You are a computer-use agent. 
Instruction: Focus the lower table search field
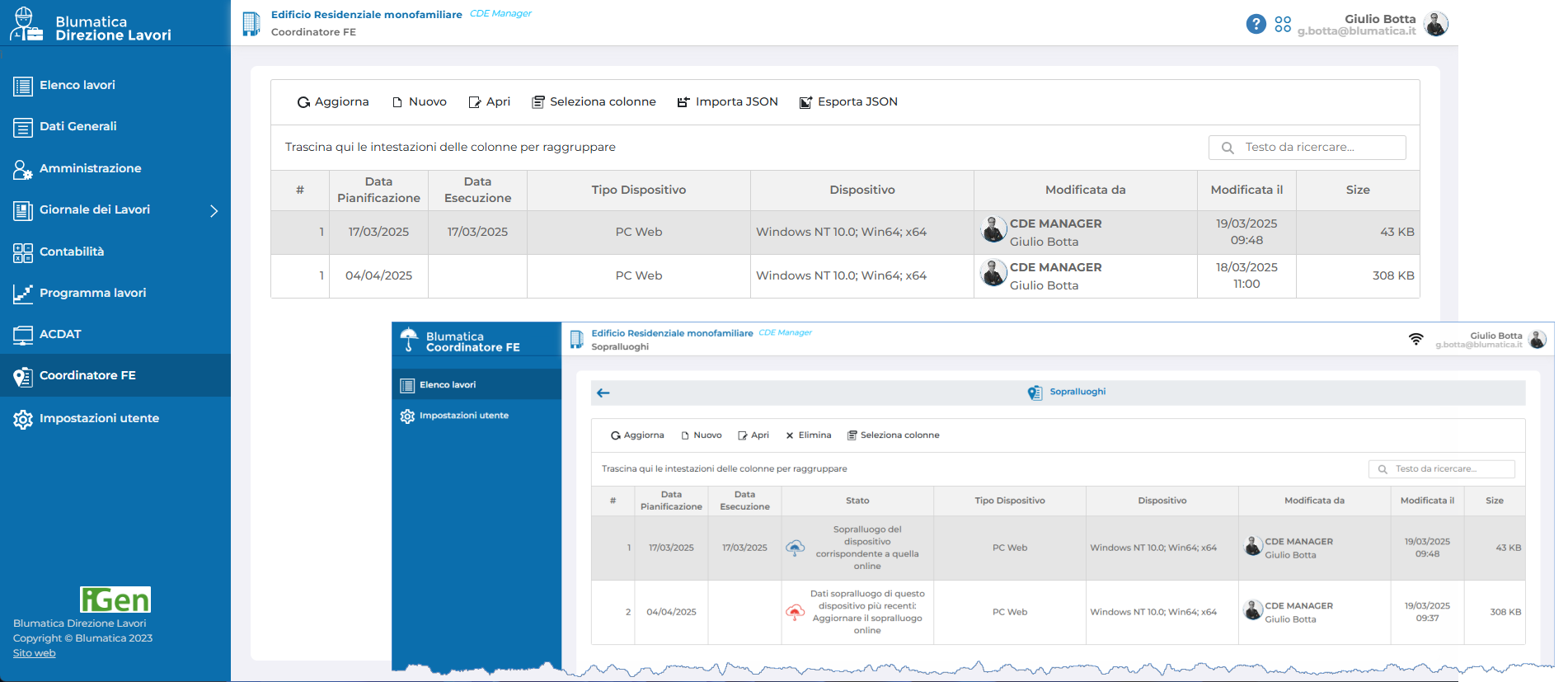coord(1442,469)
